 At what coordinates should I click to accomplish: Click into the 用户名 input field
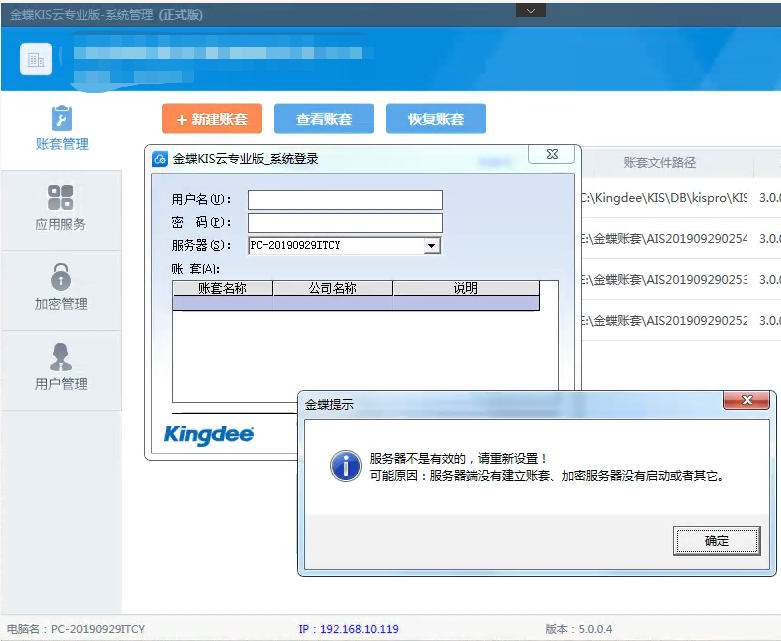coord(345,200)
